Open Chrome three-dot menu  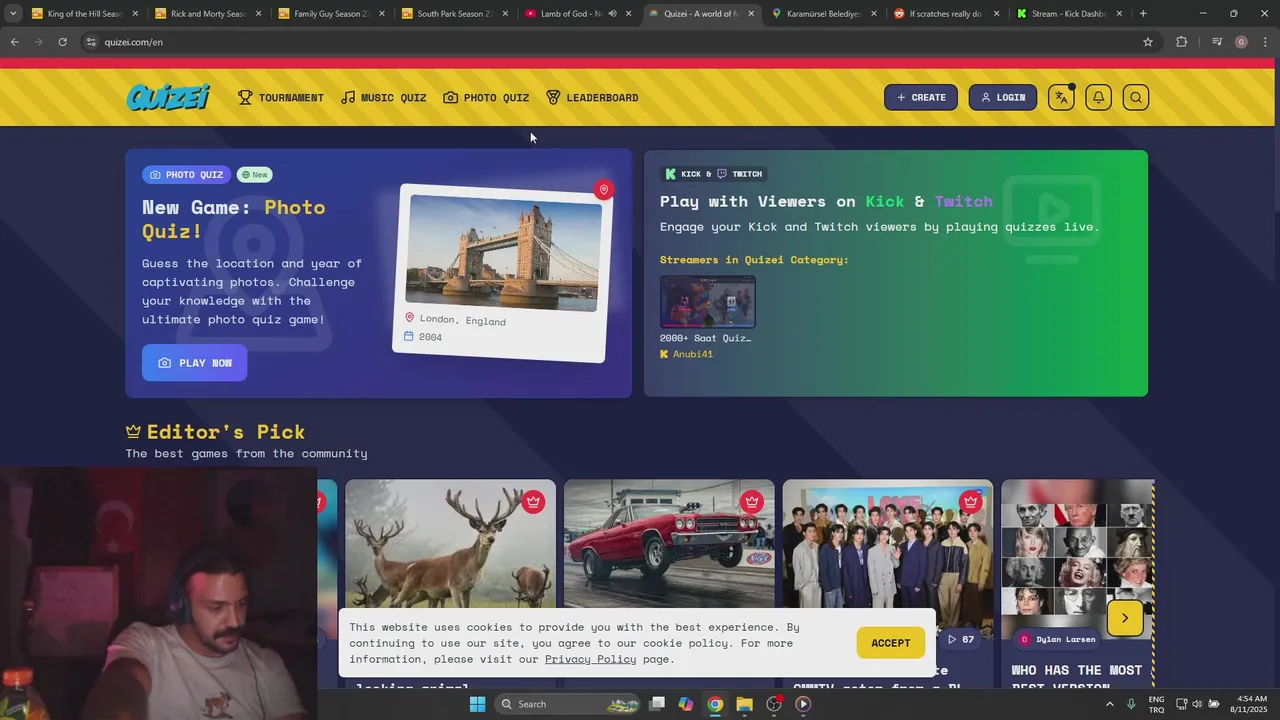[1266, 42]
